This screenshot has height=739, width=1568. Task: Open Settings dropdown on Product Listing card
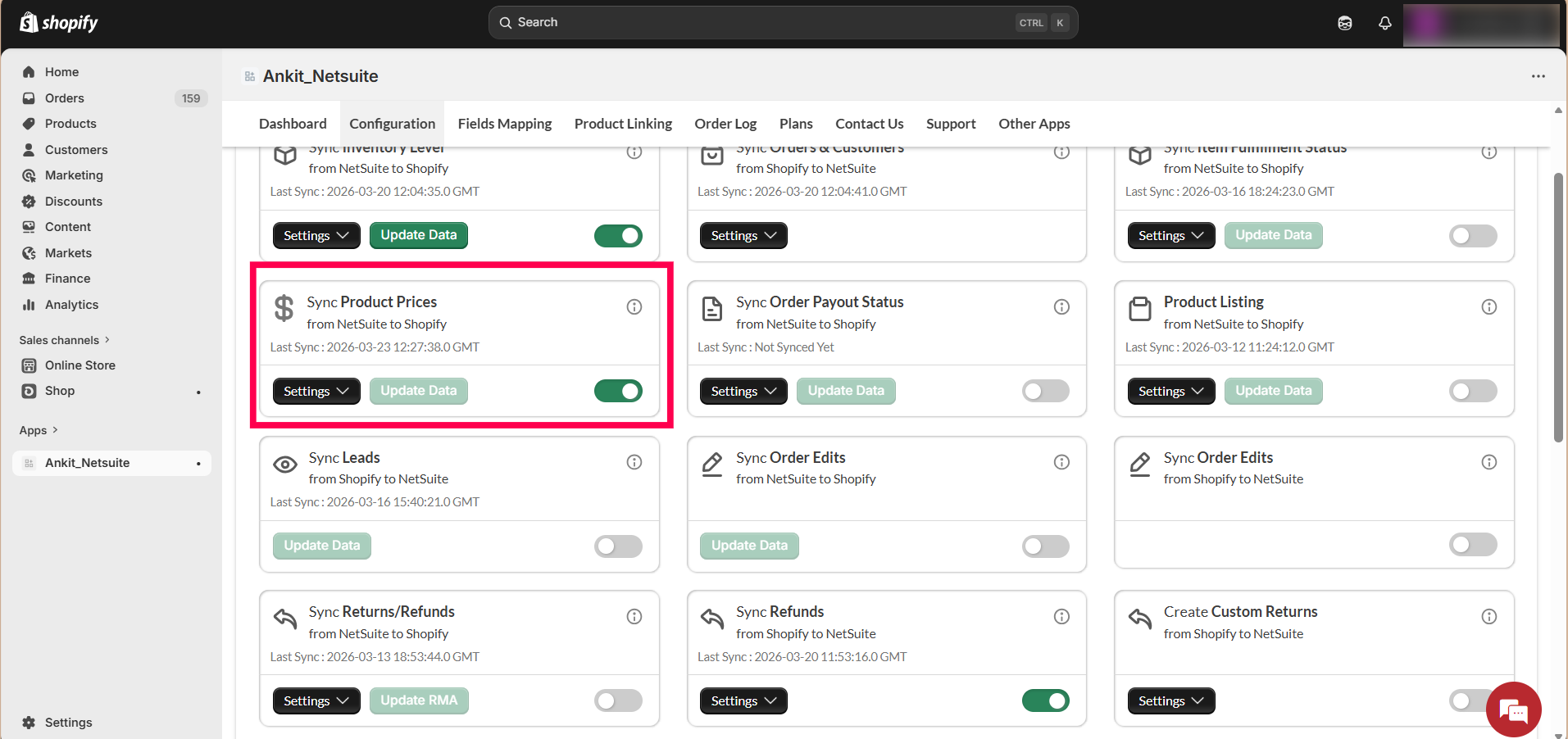click(1170, 391)
